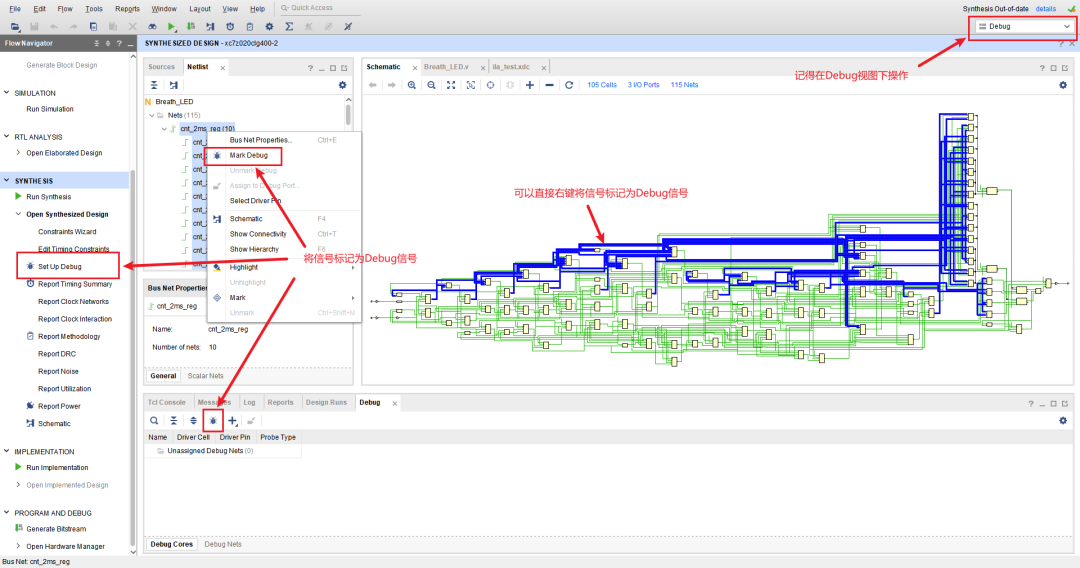The image size is (1080, 568).
Task: Click the Copy icon in main toolbar
Action: coord(94,27)
